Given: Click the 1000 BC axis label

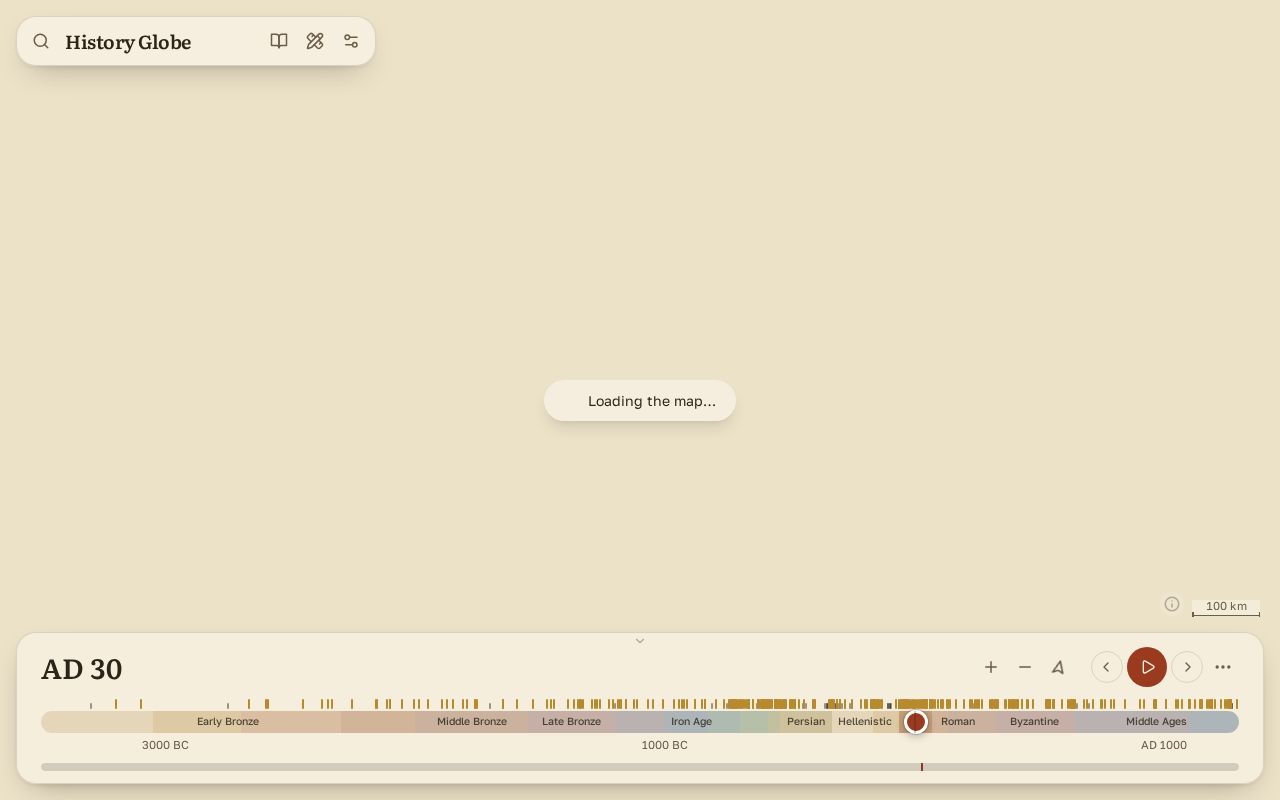Looking at the screenshot, I should pos(665,745).
